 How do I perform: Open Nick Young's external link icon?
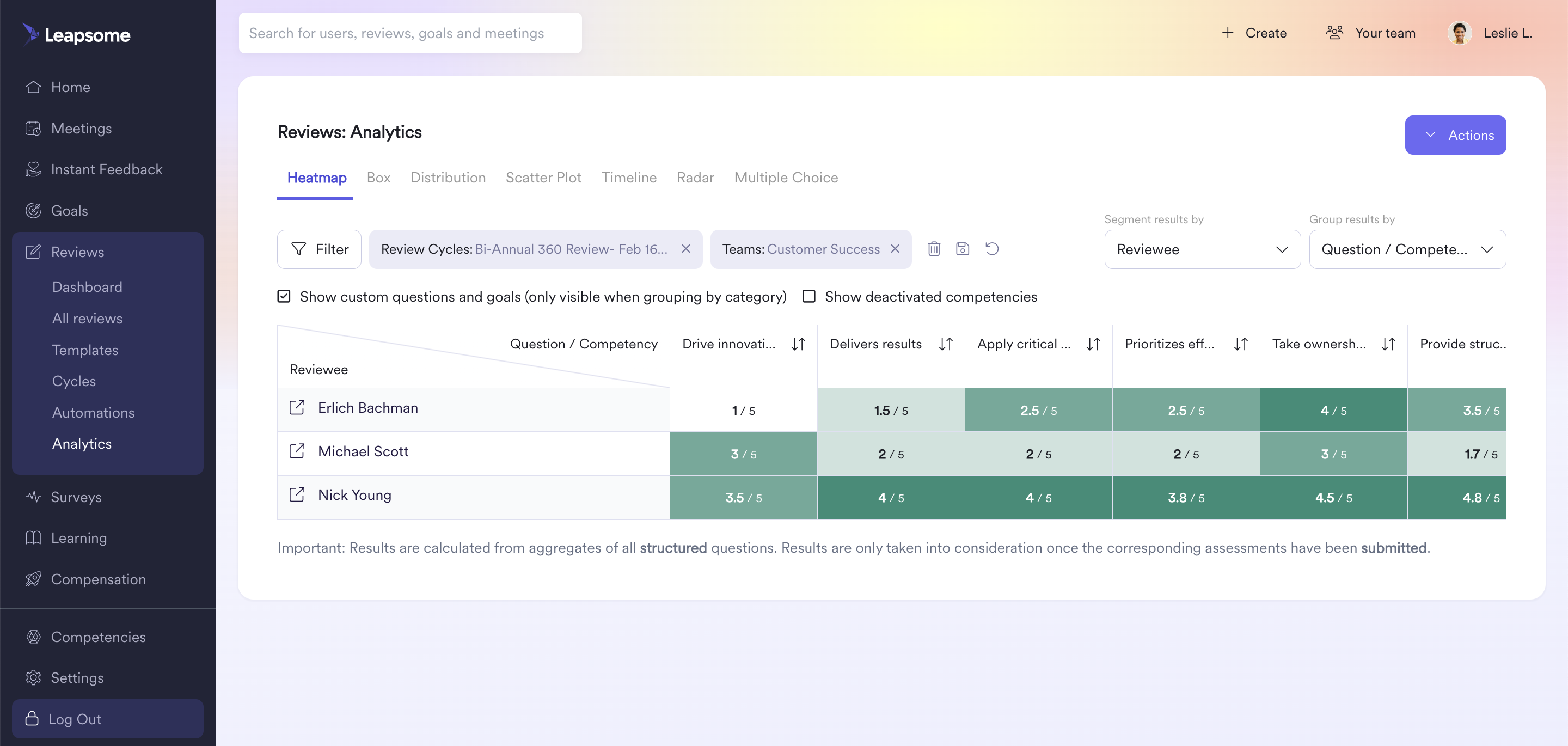297,494
